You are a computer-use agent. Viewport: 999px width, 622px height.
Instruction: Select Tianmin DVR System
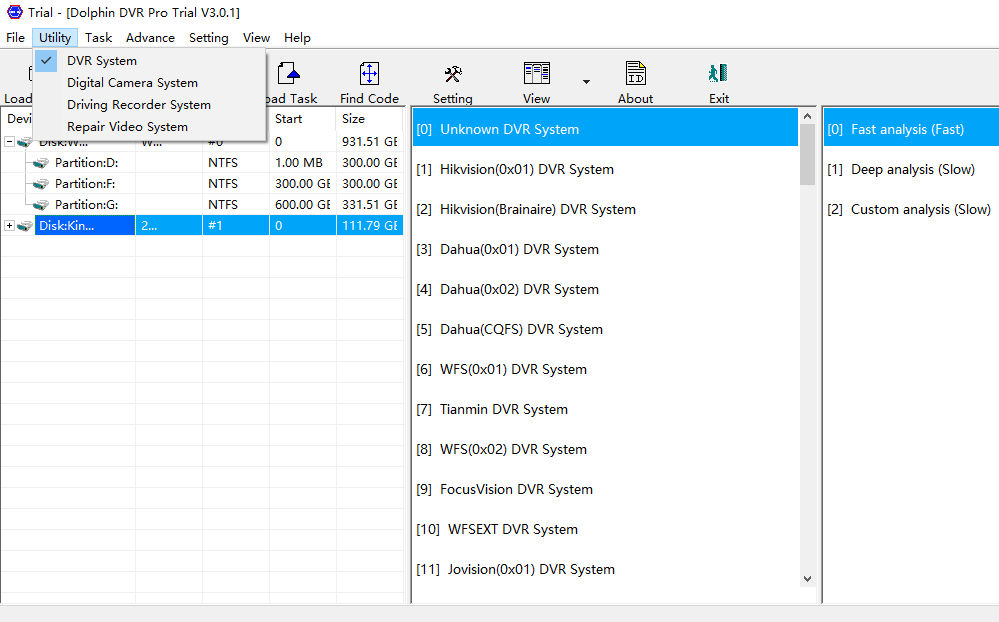tap(605, 410)
